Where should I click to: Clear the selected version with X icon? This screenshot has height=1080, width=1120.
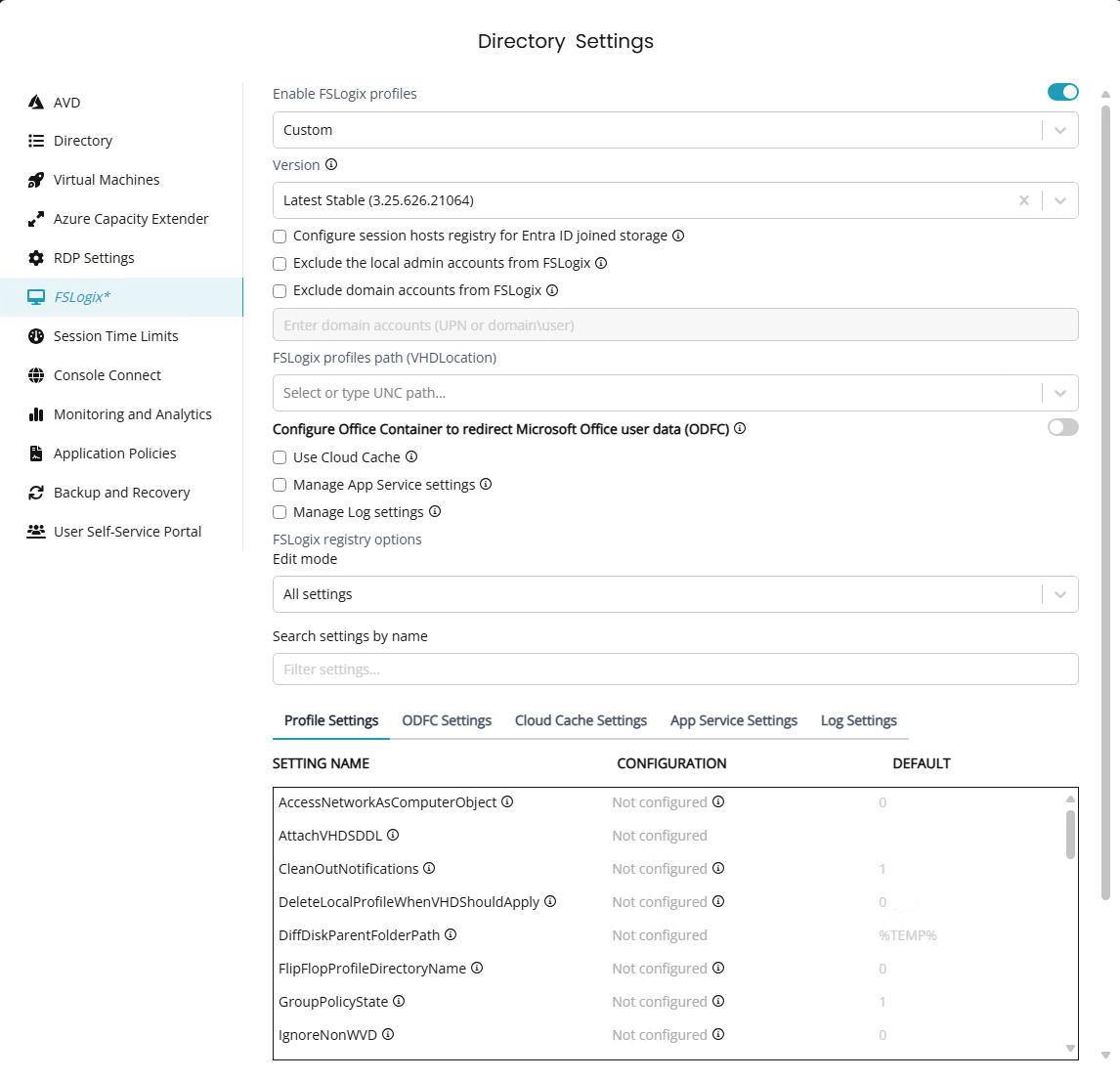coord(1024,200)
